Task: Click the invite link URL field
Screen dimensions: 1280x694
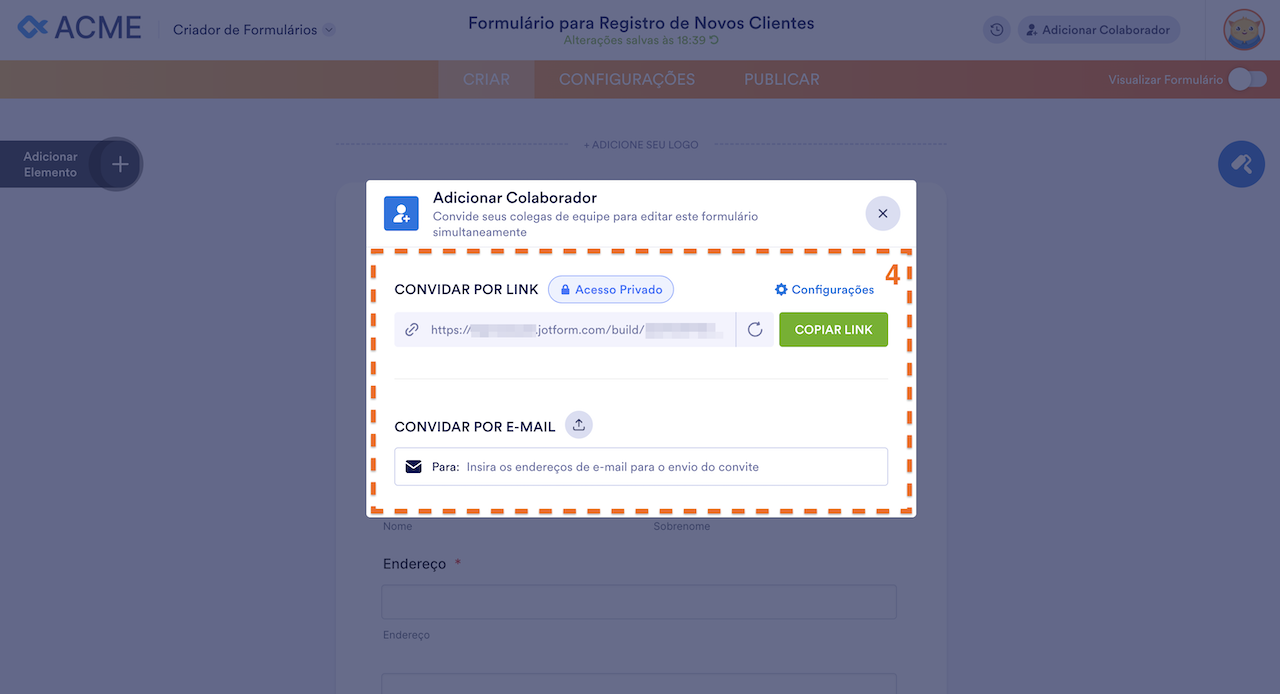Action: tap(575, 330)
